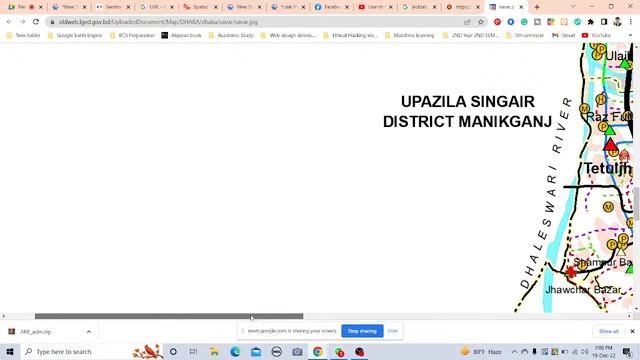Open the BCS Preparation bookmark folder
This screenshot has width=640, height=360.
click(x=132, y=36)
